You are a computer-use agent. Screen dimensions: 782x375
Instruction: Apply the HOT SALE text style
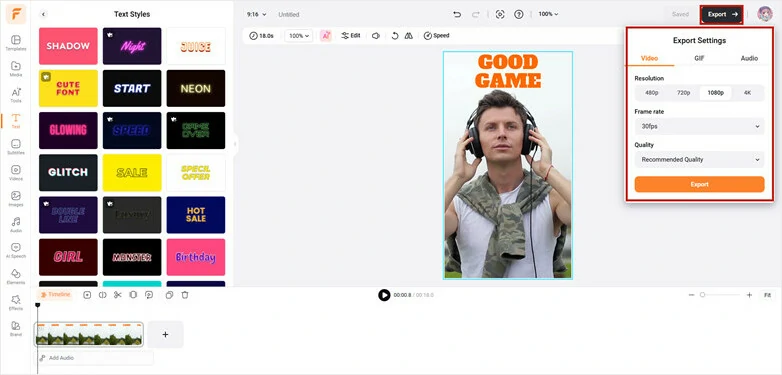click(196, 215)
